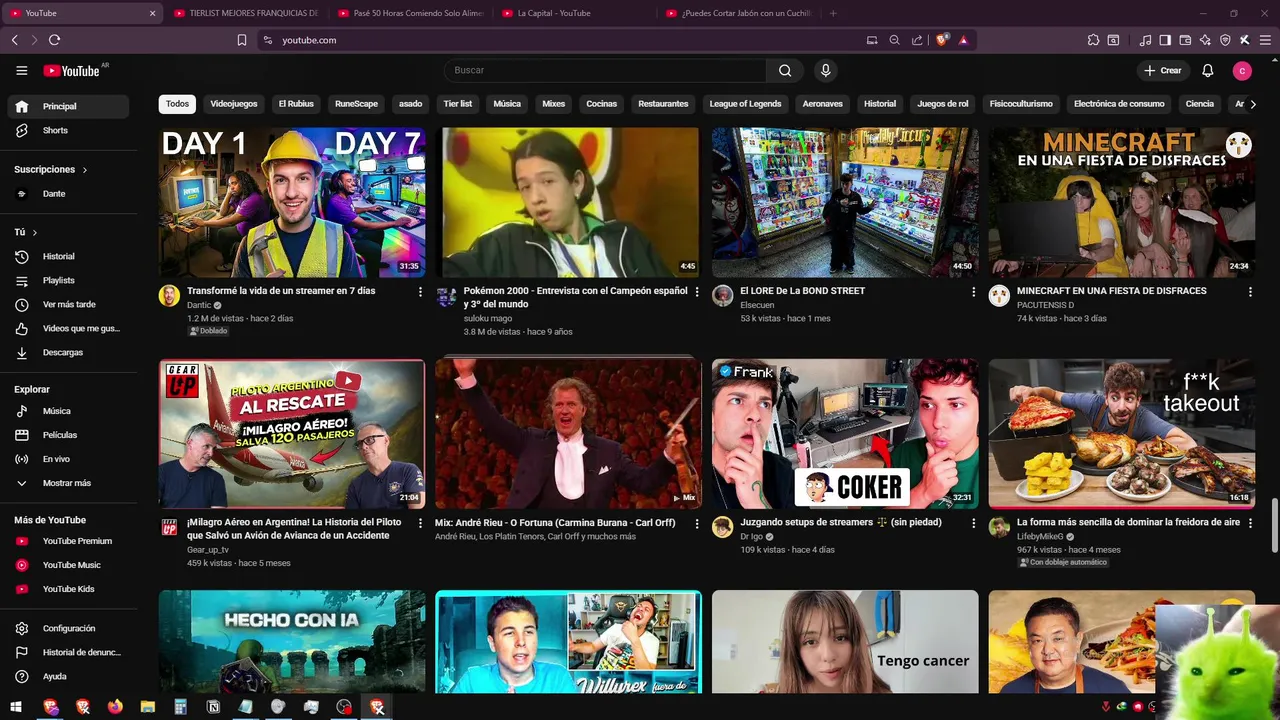1280x720 pixels.
Task: Open Descargas in the sidebar
Action: (x=68, y=352)
